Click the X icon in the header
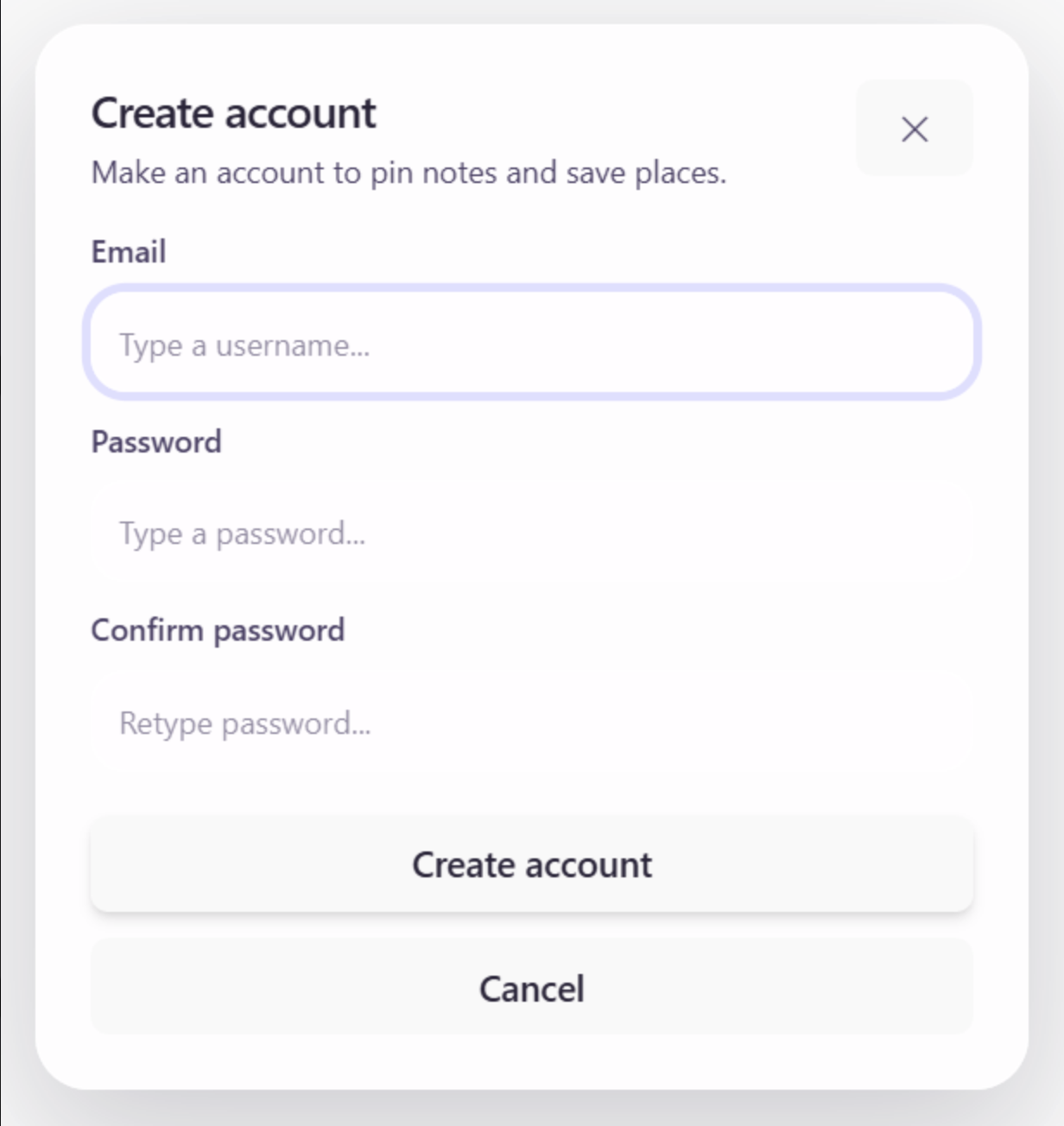This screenshot has width=1064, height=1126. (914, 129)
